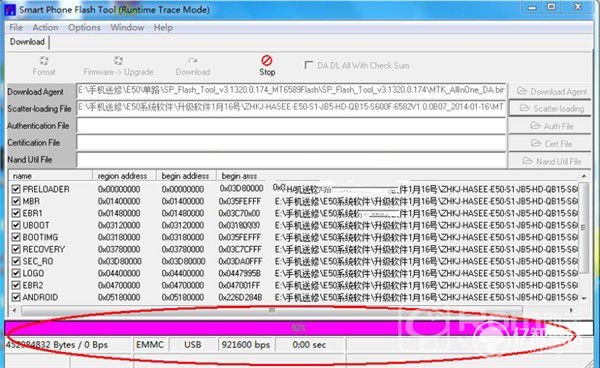
Task: Uncheck the PRELOADER partition checkbox
Action: (16, 189)
